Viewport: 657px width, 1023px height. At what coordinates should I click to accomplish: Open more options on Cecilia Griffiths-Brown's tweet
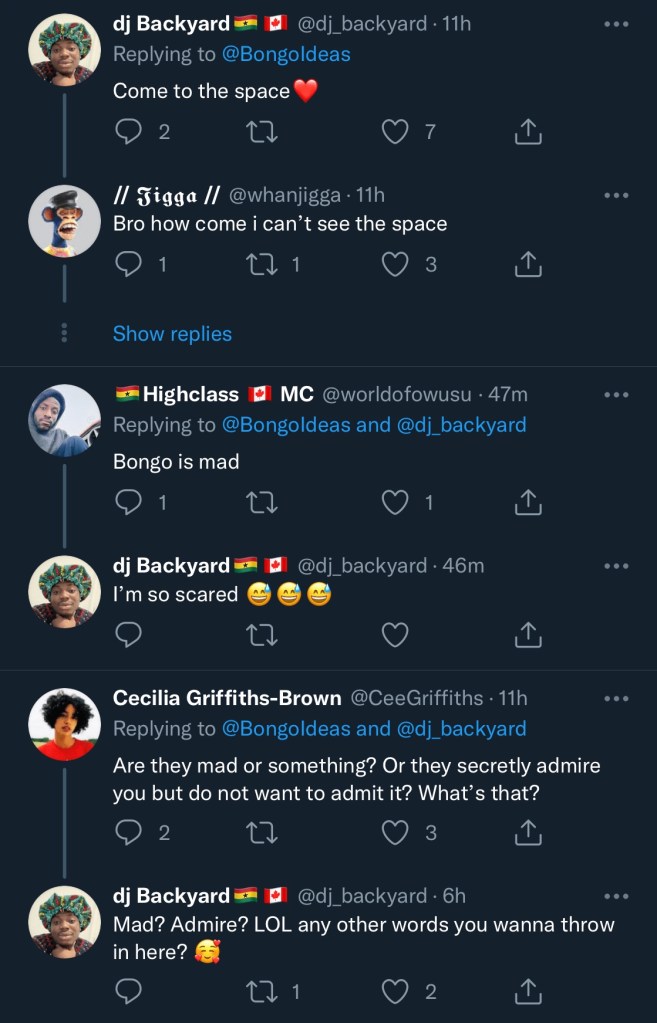[x=616, y=698]
